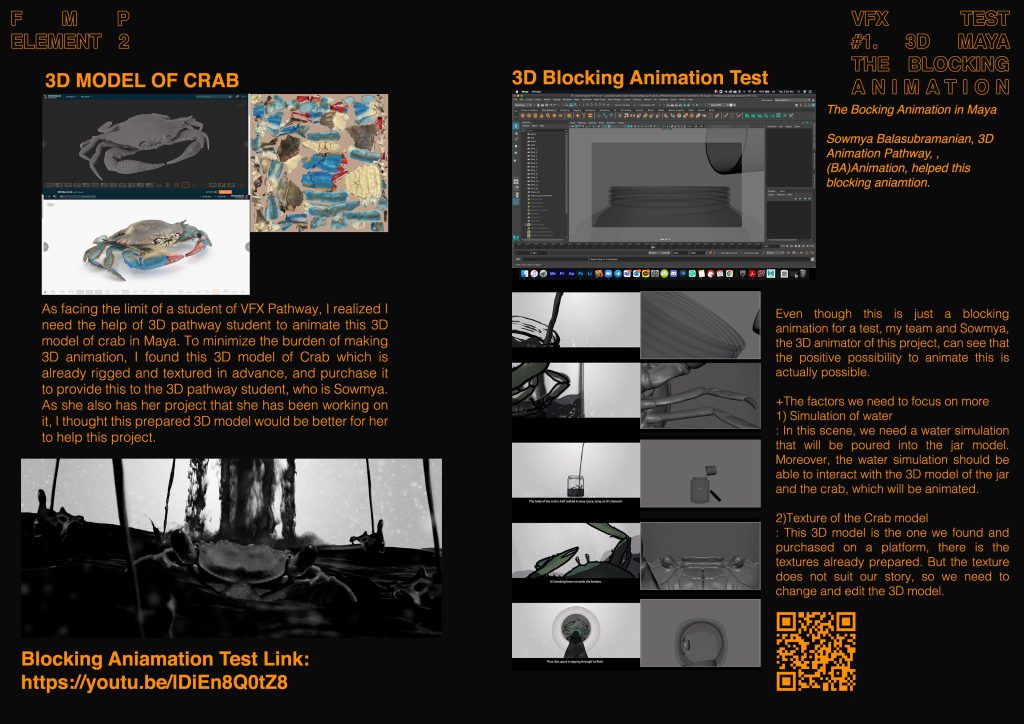1024x724 pixels.
Task: Launch Adobe Media Encoder from the dock
Action: (x=552, y=274)
